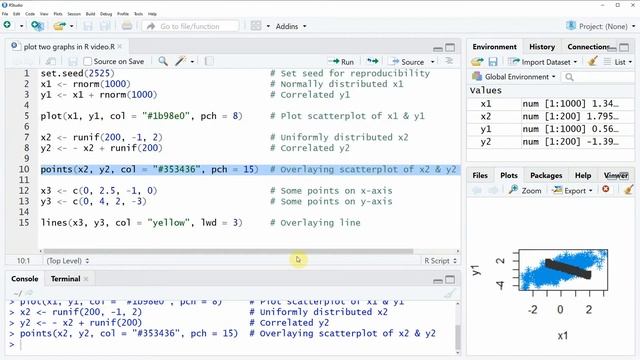Open the Code menu
The image size is (640, 360).
(30, 14)
